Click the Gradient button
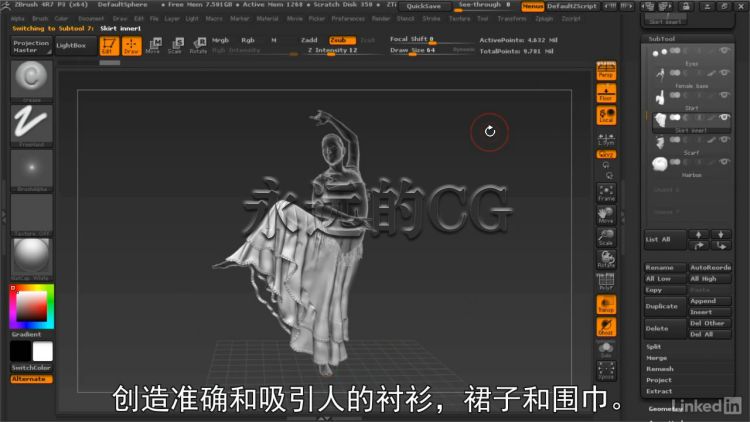The image size is (750, 422). [27, 334]
